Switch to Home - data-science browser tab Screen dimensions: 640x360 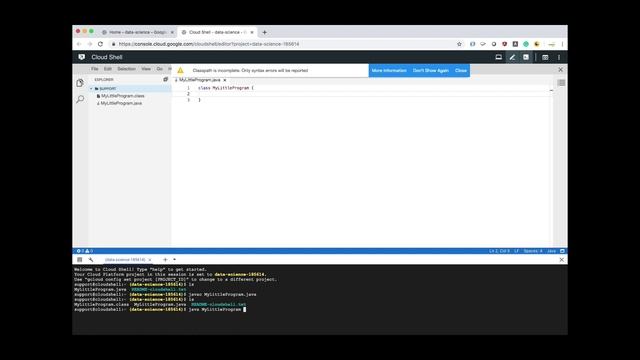coord(137,32)
